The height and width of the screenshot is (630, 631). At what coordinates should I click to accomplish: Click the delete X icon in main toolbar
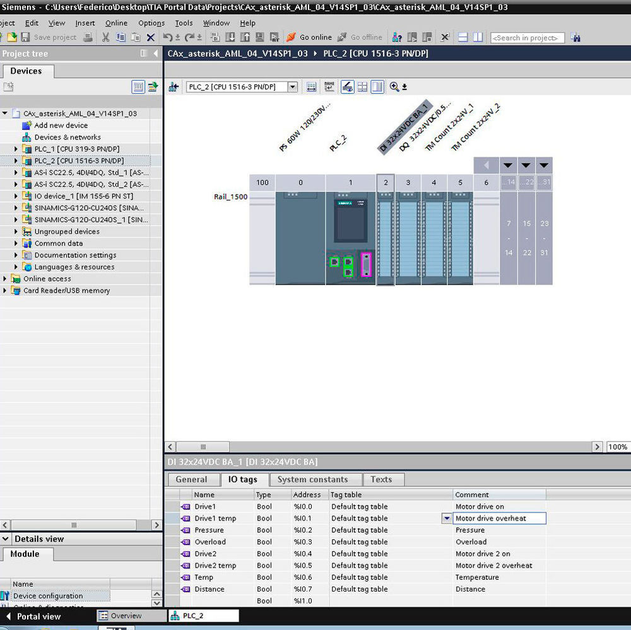click(x=151, y=37)
